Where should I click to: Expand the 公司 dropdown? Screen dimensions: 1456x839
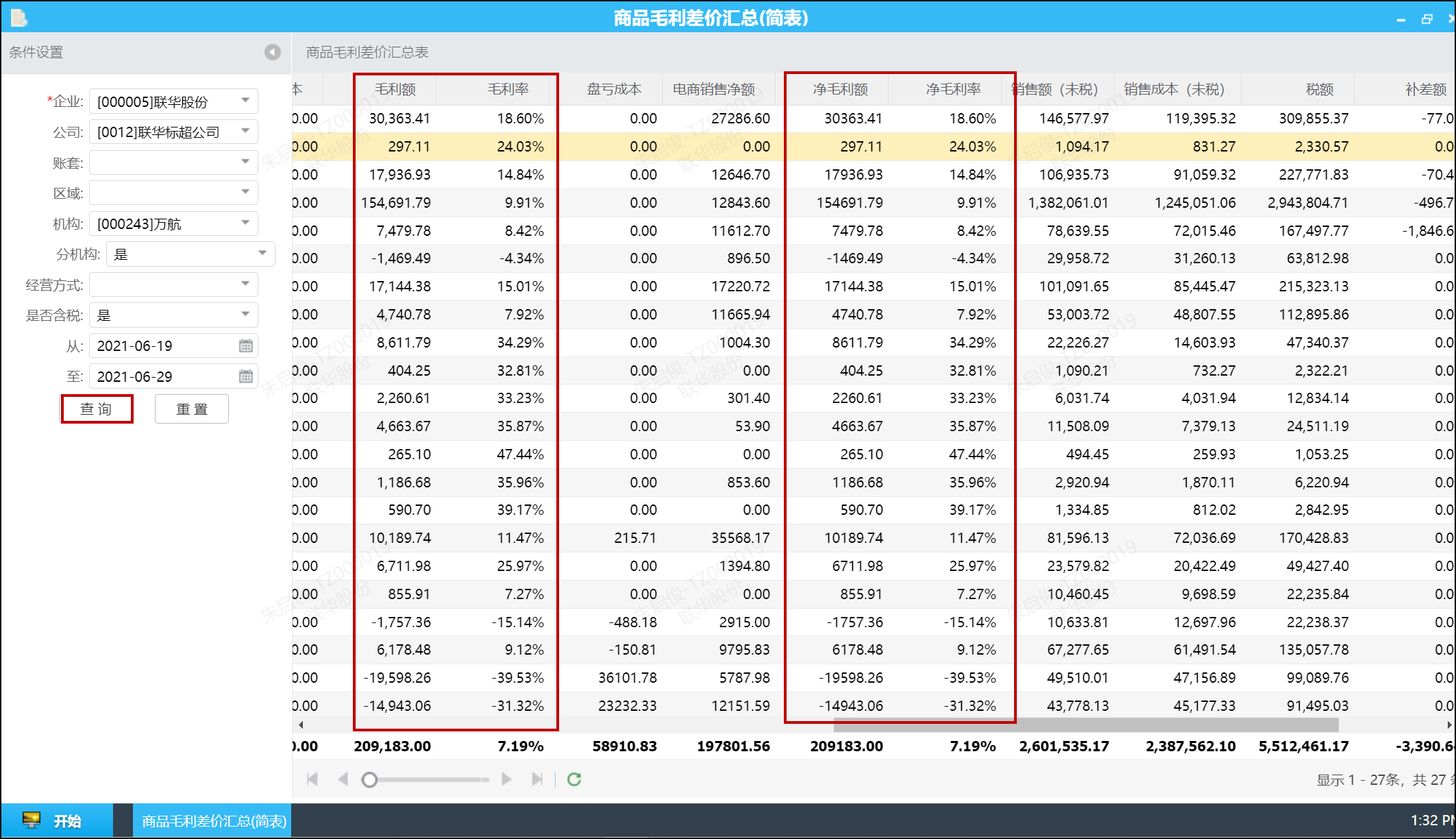coord(245,132)
